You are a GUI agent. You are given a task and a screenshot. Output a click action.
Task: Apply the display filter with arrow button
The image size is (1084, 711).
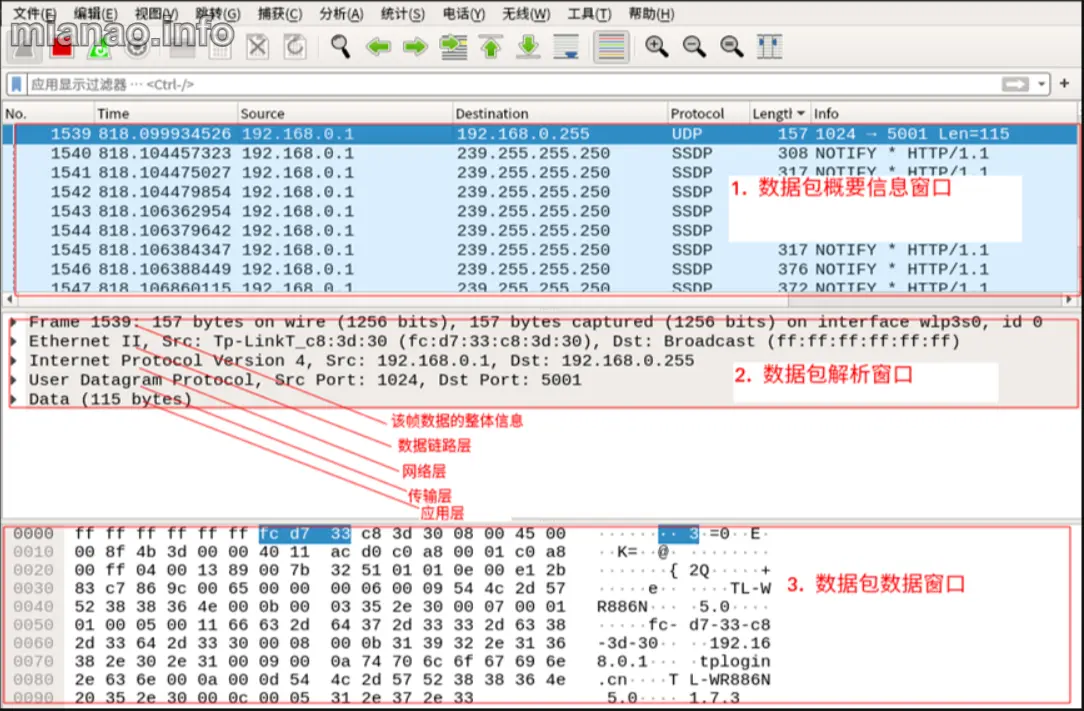[x=1015, y=84]
